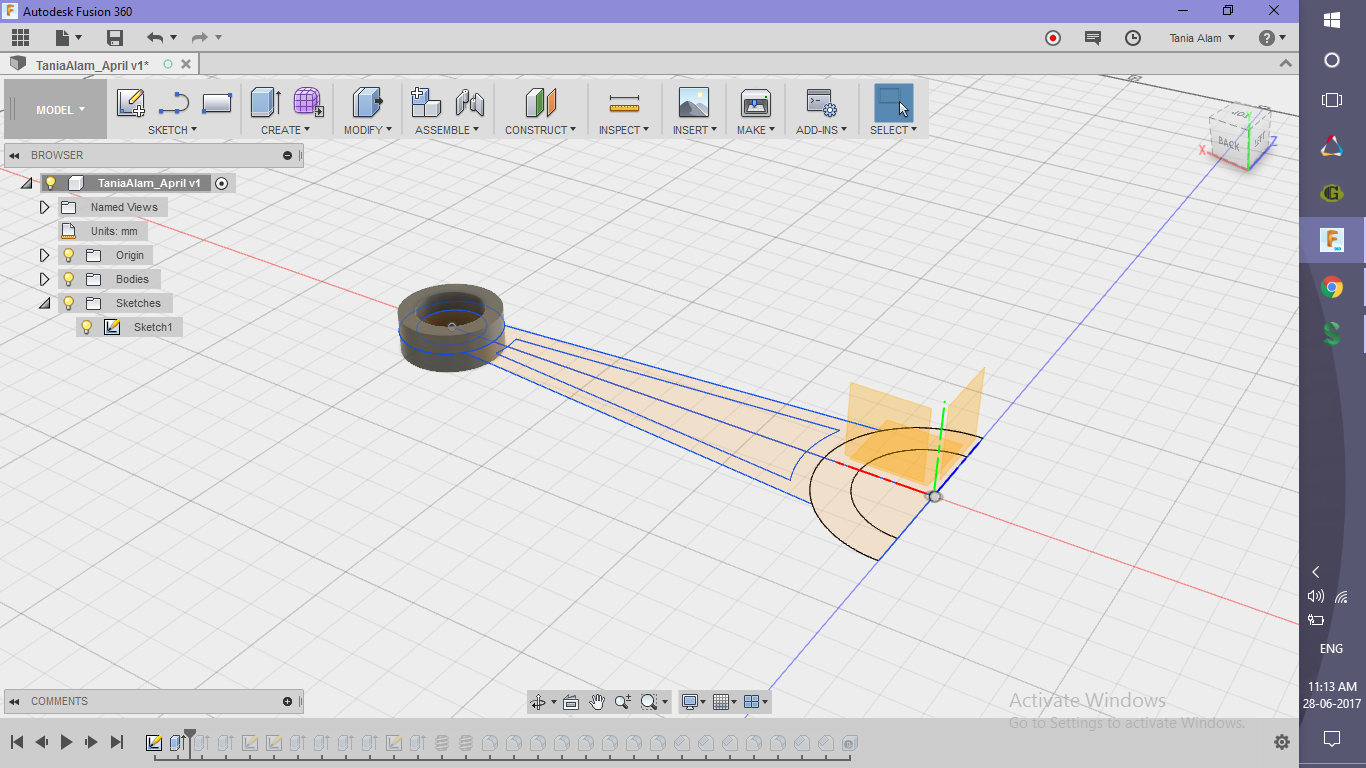Close the TaniaAlam_April v1 document tab
The height and width of the screenshot is (768, 1366).
[186, 64]
